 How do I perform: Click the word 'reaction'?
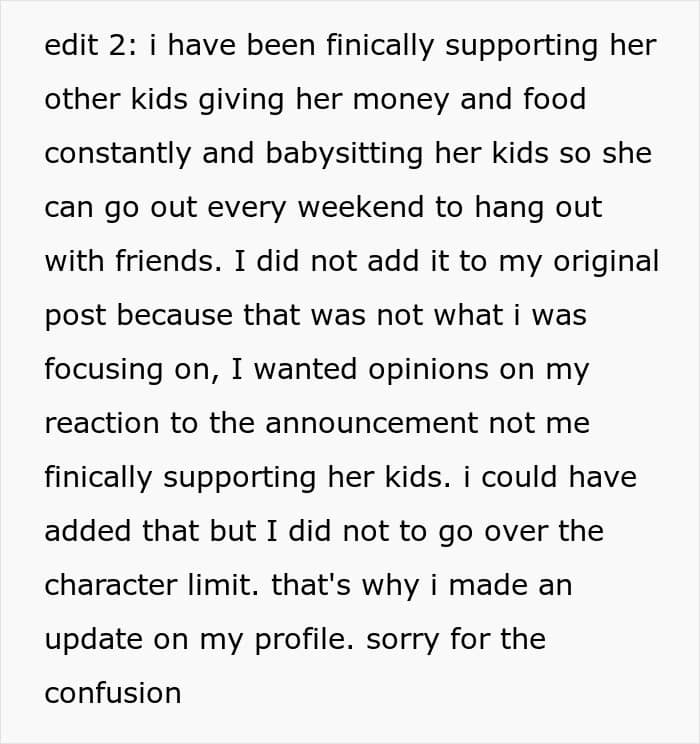point(102,423)
